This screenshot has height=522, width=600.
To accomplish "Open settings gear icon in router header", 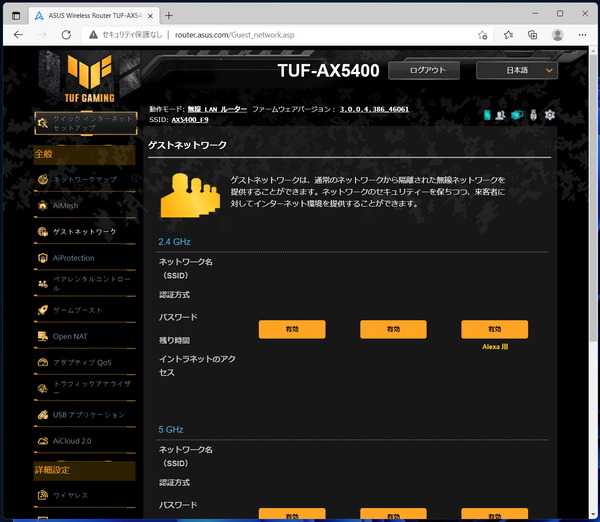I will pyautogui.click(x=550, y=115).
